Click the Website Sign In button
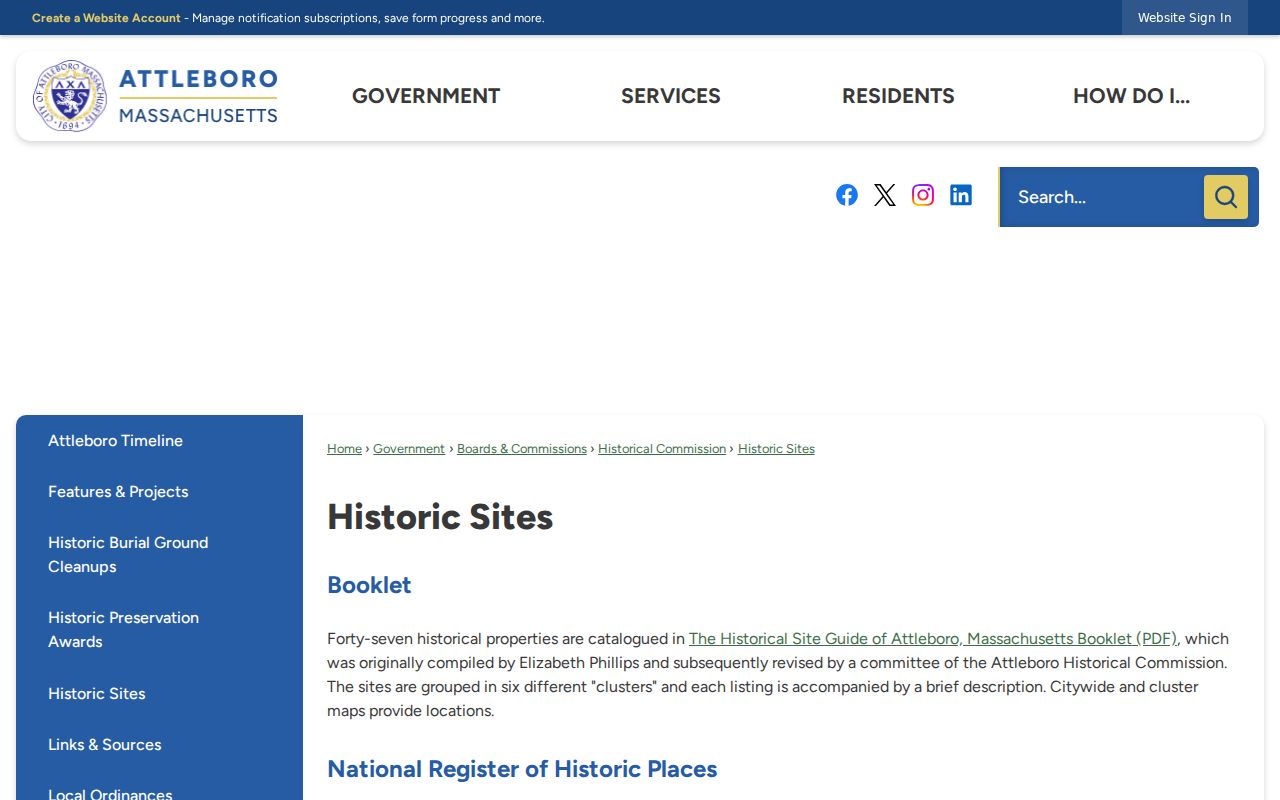Screen dimensions: 1280x800 tap(1184, 18)
